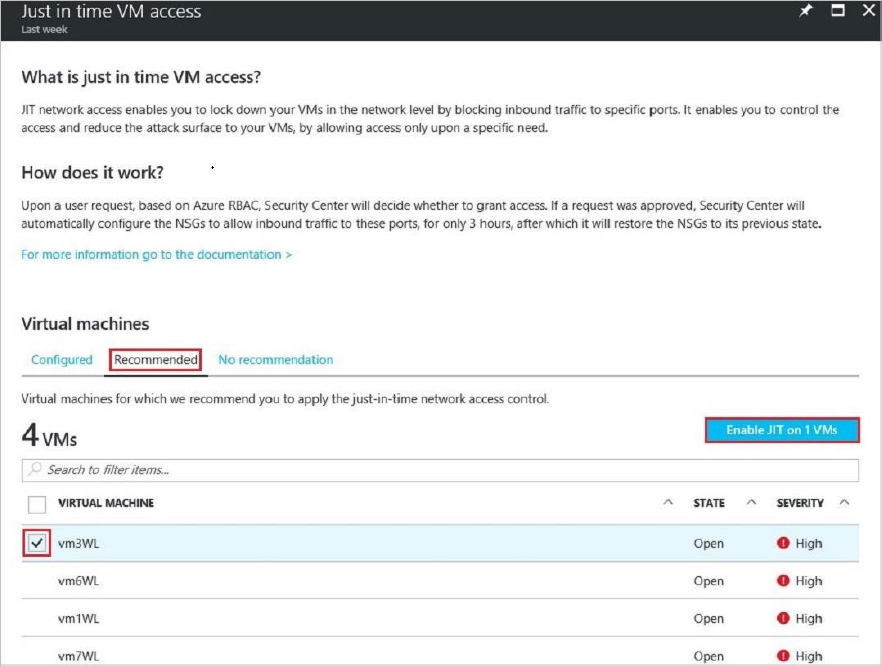Click High severity icon for vm1WL
882x666 pixels.
pos(783,618)
